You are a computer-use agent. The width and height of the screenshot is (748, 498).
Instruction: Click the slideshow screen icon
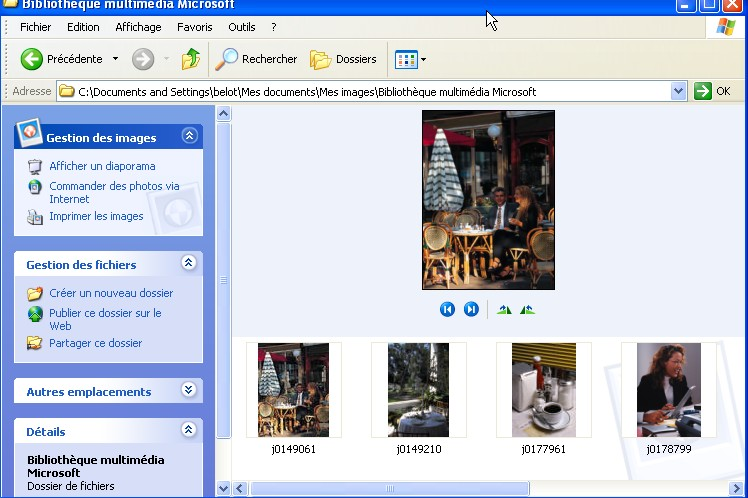coord(35,166)
